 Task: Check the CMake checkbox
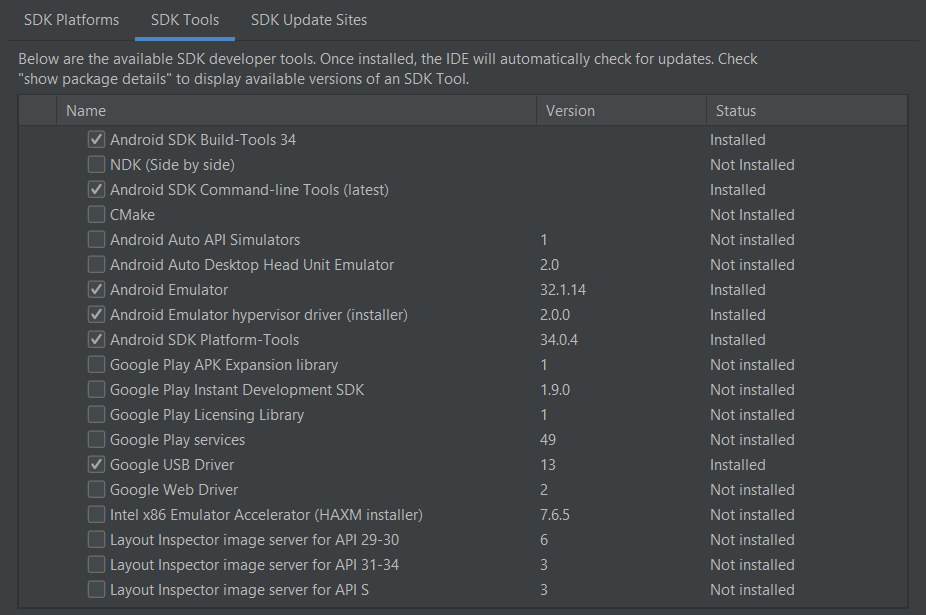(x=96, y=214)
